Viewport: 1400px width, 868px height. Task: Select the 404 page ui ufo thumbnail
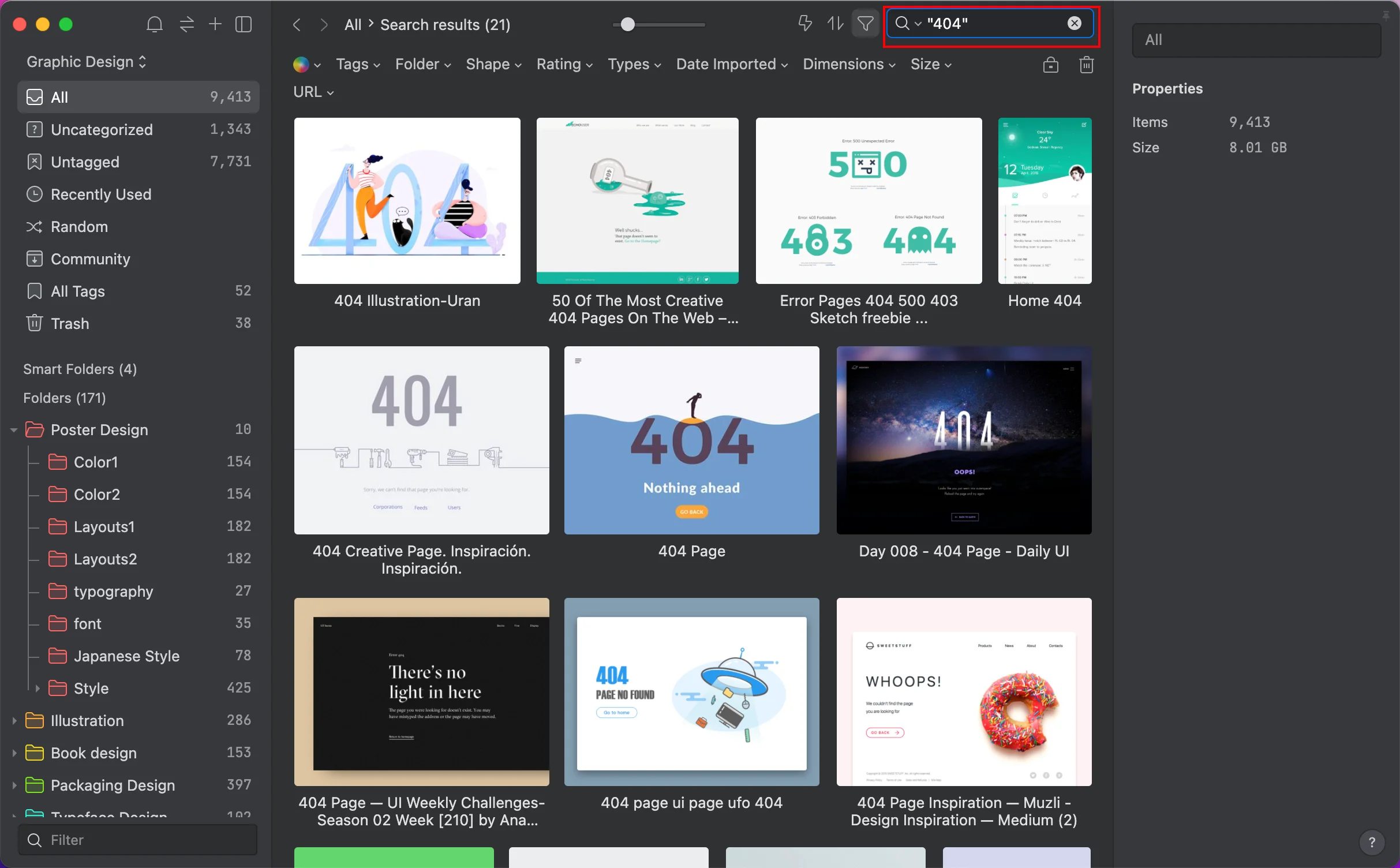click(x=691, y=692)
